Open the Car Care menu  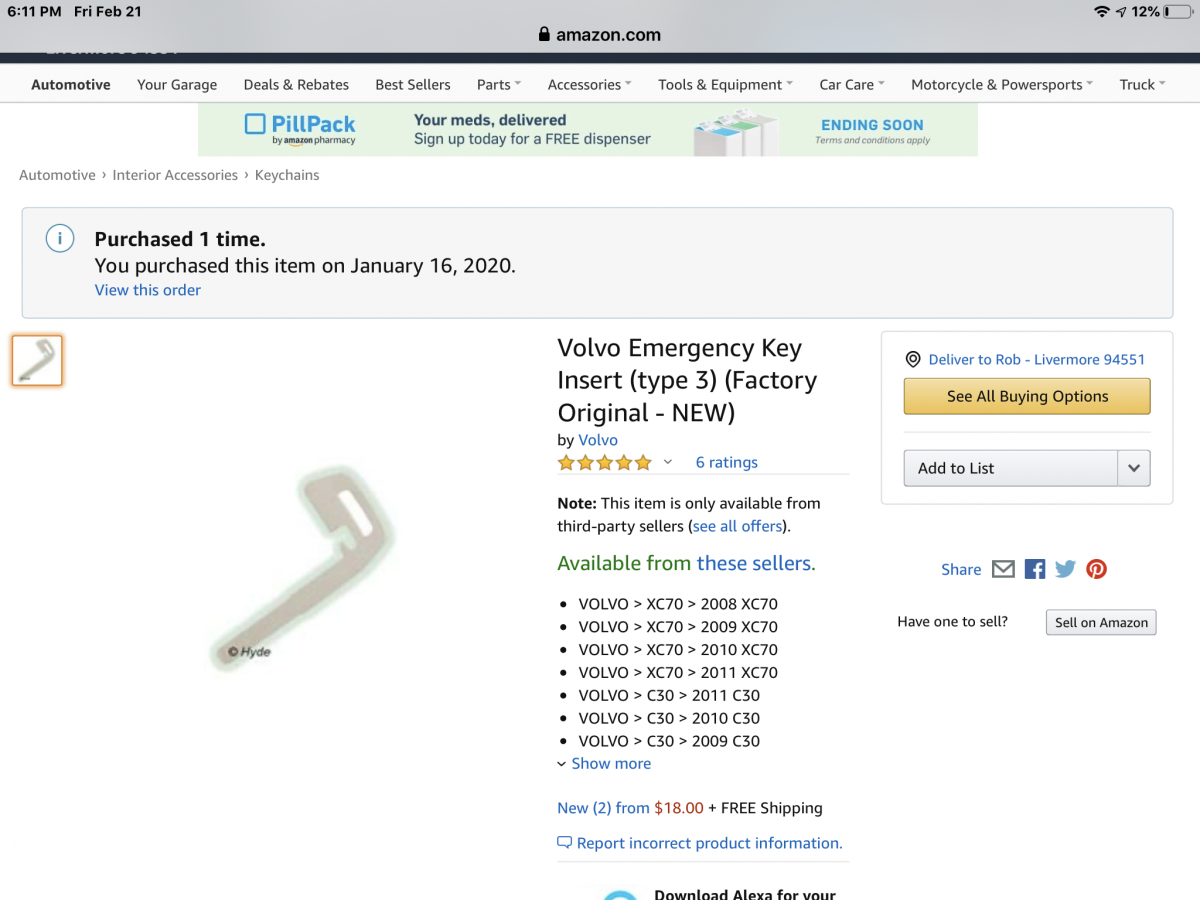(x=852, y=85)
